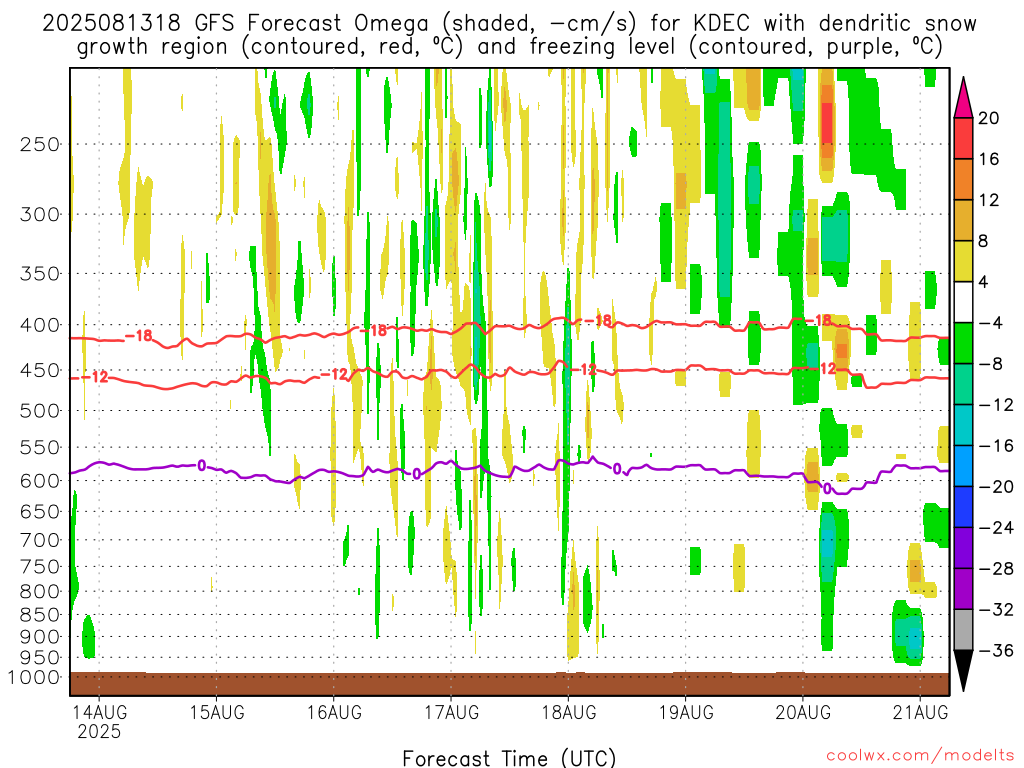Click the 800 pressure level label
1024x768 pixels.
click(40, 592)
